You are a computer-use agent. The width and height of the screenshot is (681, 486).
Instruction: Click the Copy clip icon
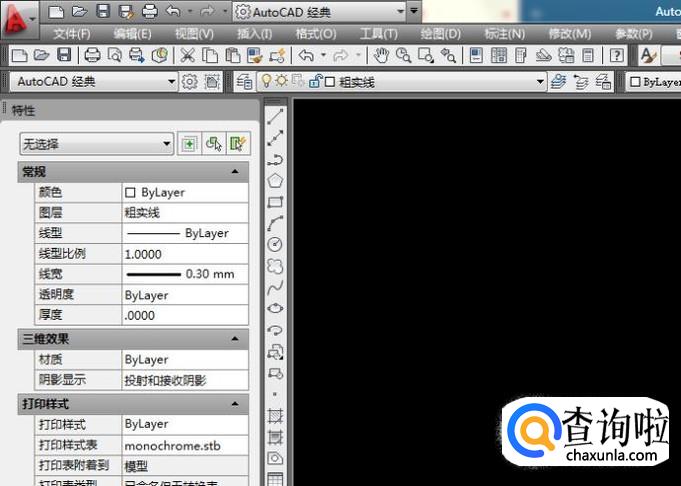pos(211,55)
